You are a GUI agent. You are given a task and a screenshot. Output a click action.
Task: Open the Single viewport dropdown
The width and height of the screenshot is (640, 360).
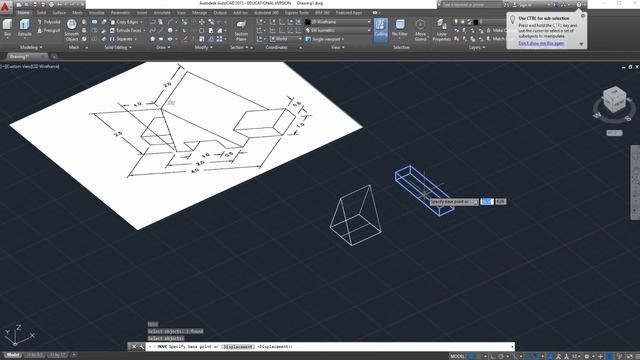tap(325, 39)
